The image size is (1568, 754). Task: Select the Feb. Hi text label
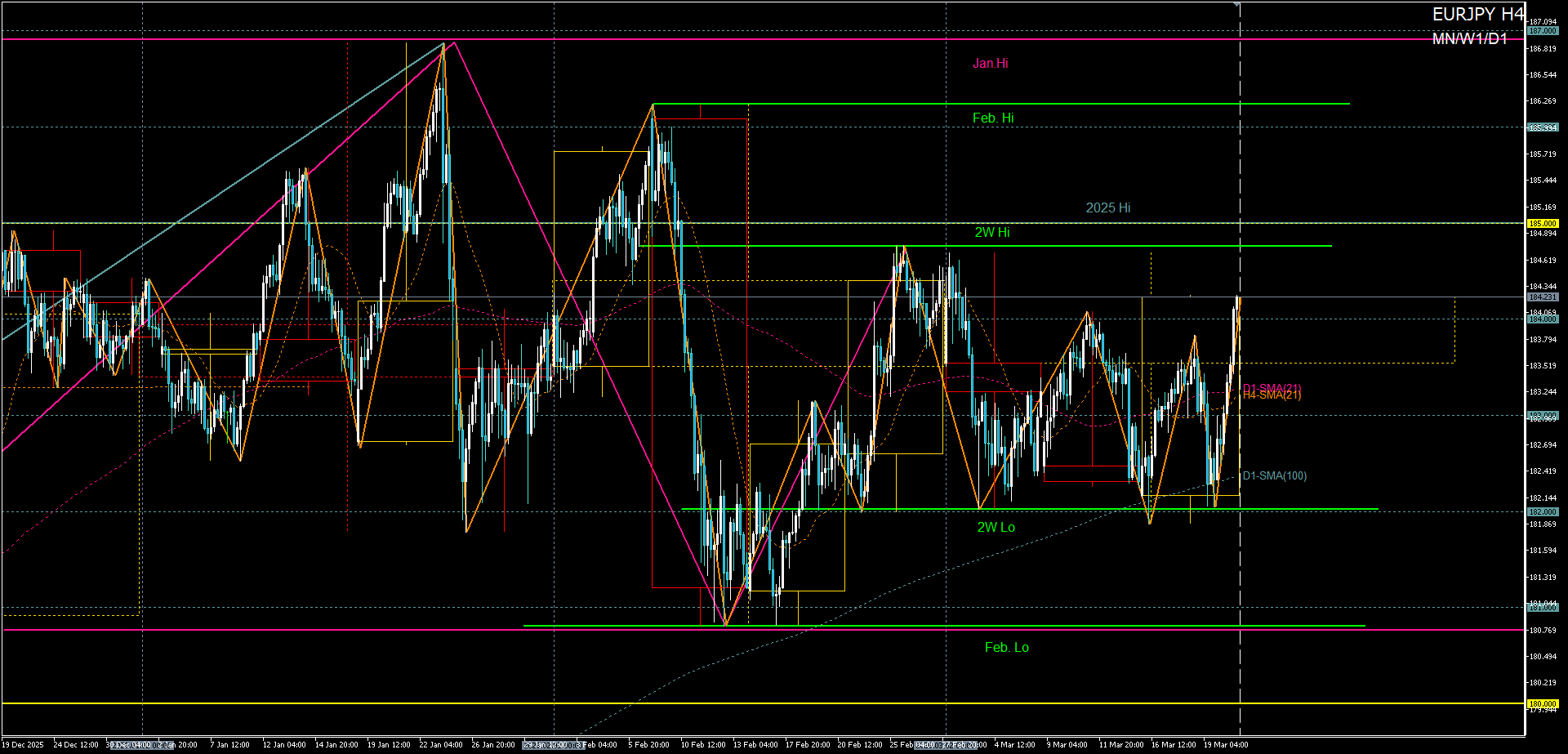coord(992,118)
